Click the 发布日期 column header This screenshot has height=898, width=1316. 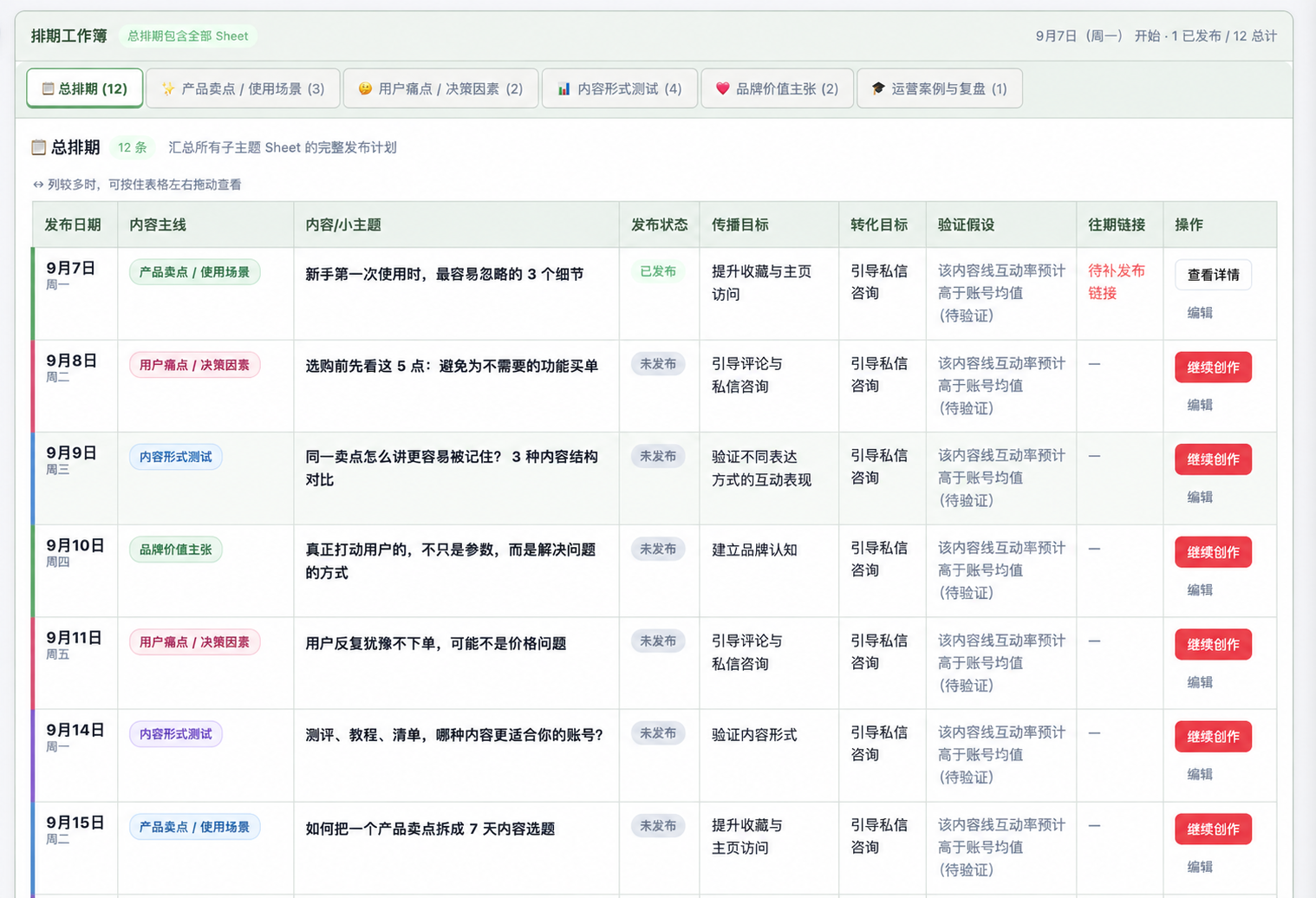[x=73, y=225]
